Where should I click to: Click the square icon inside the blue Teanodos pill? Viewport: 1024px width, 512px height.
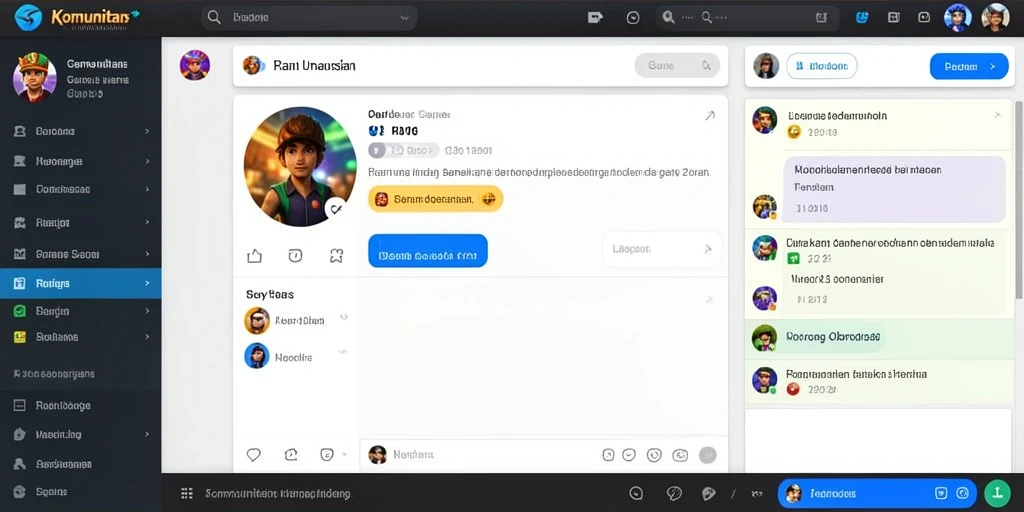coord(941,494)
